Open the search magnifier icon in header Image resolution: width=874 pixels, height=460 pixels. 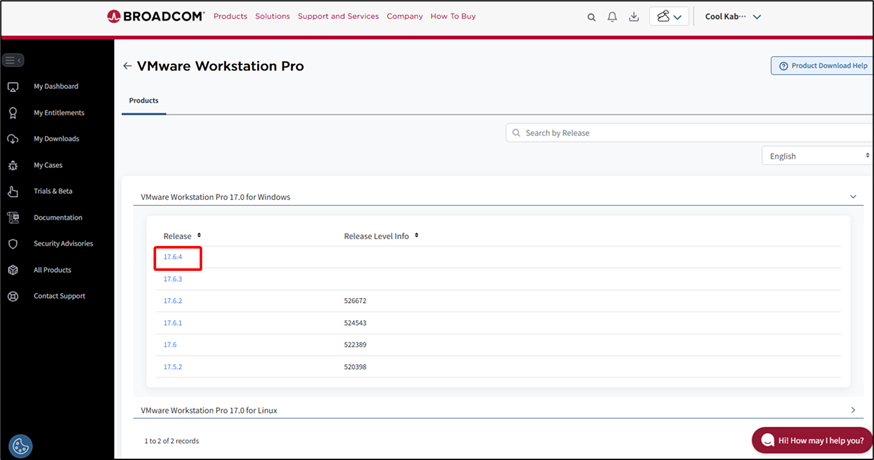point(591,17)
